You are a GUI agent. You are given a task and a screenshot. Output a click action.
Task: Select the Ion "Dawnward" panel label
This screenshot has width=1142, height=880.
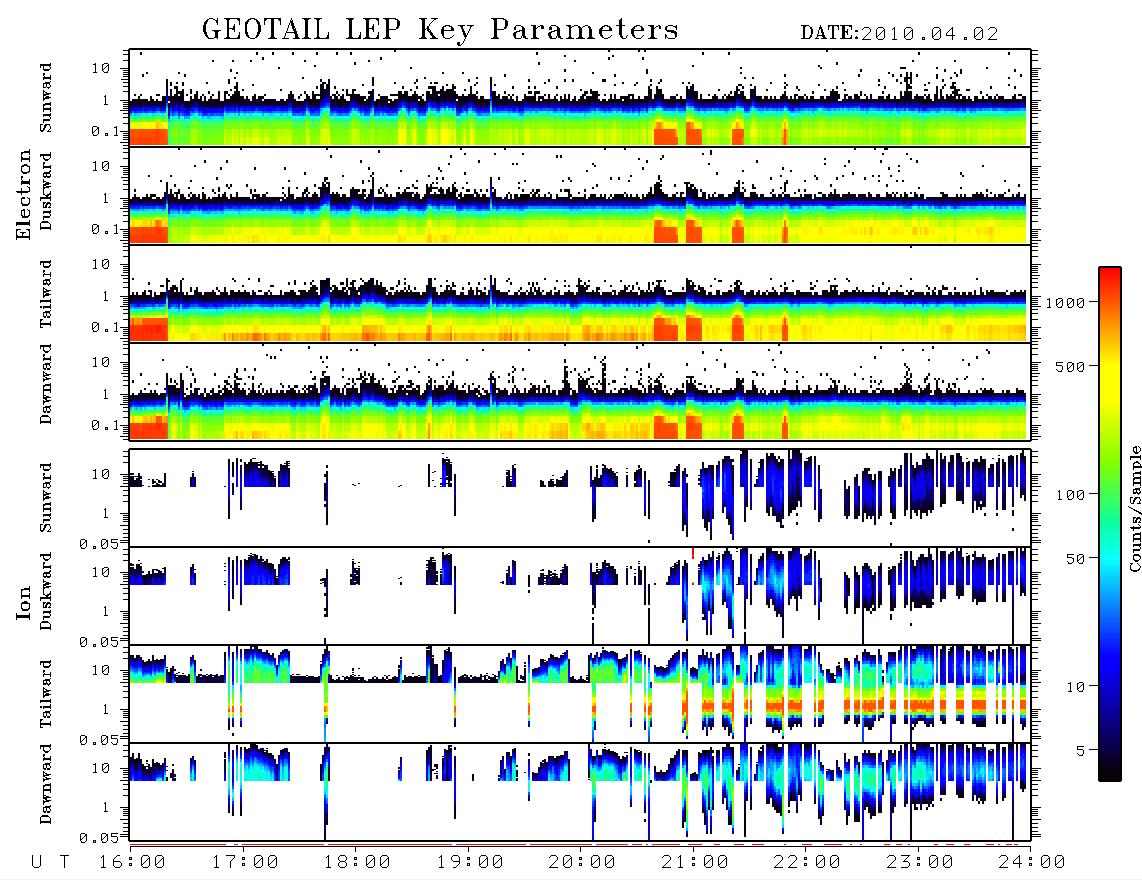point(46,784)
